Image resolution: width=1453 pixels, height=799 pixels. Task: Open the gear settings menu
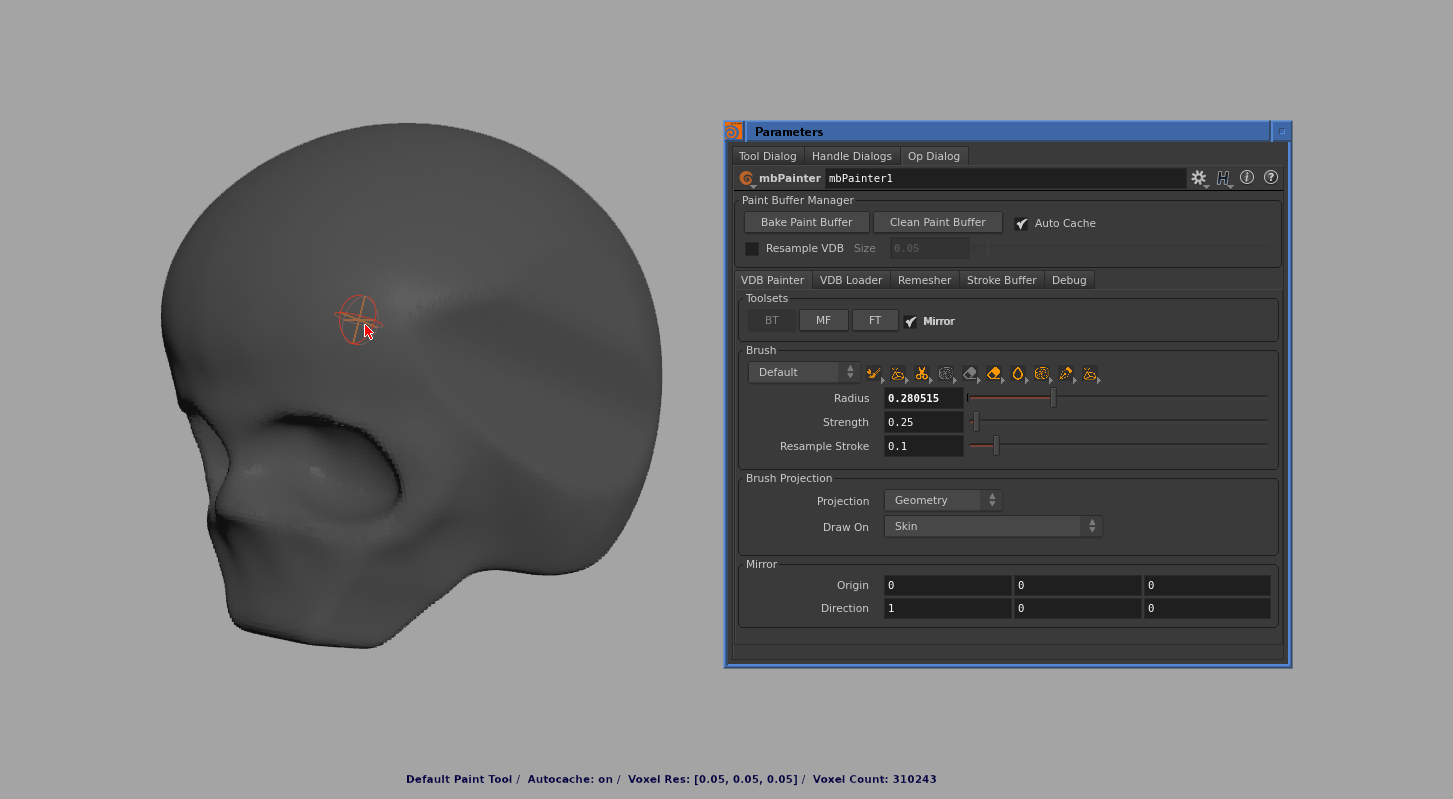[x=1198, y=178]
